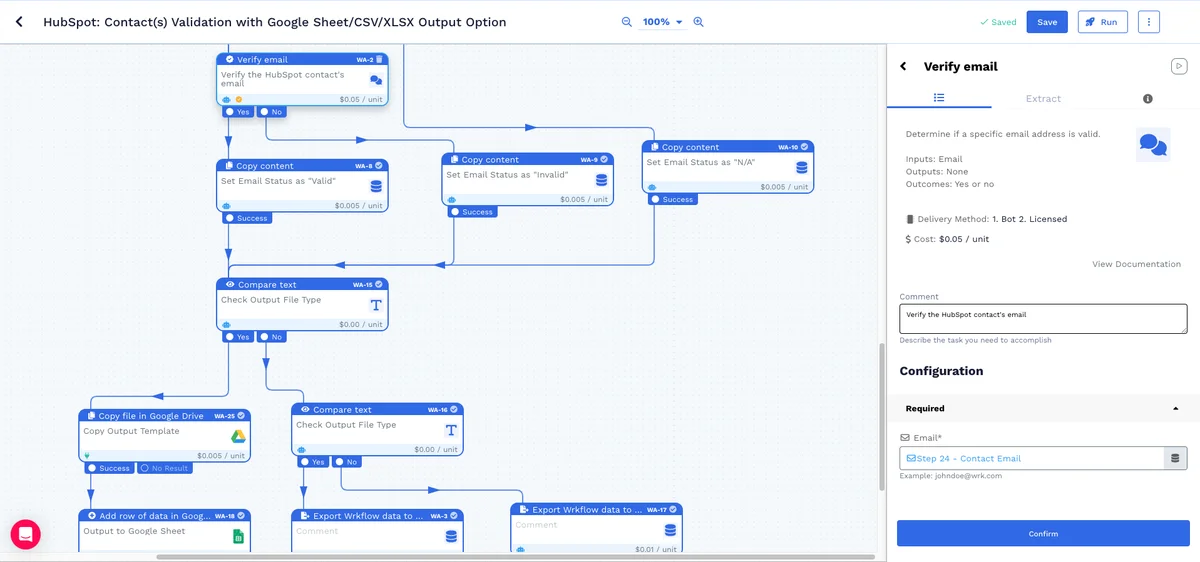Click the Copy content title of WA-8 node
The image size is (1200, 562).
(265, 166)
